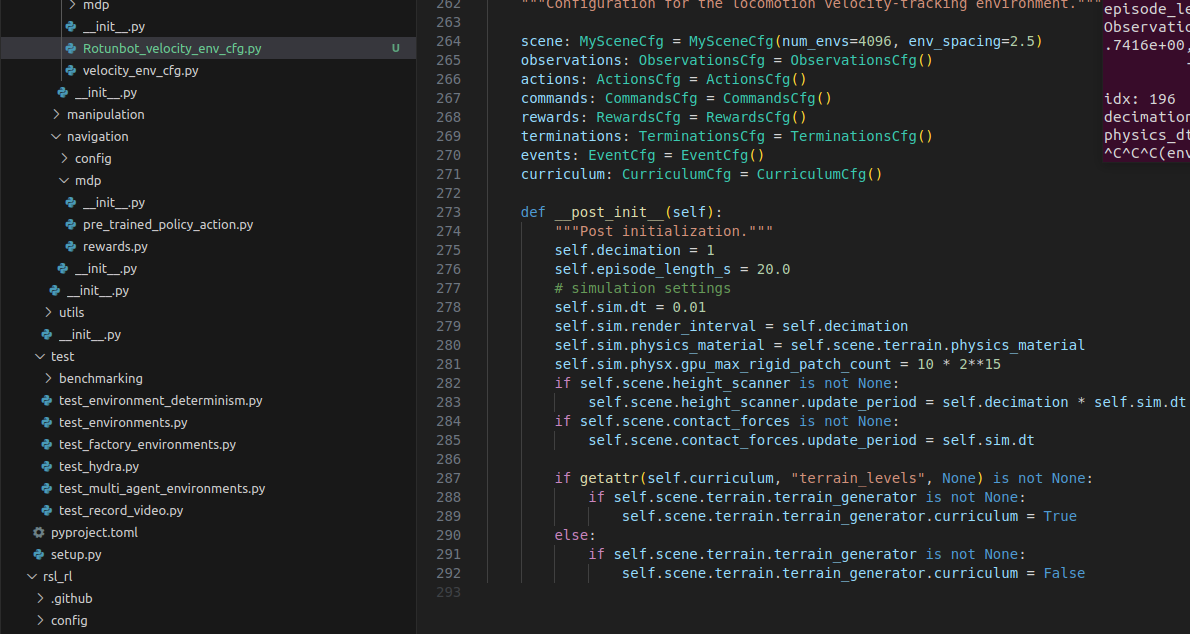The height and width of the screenshot is (634, 1190).
Task: Click line number 273 in gutter
Action: [449, 212]
